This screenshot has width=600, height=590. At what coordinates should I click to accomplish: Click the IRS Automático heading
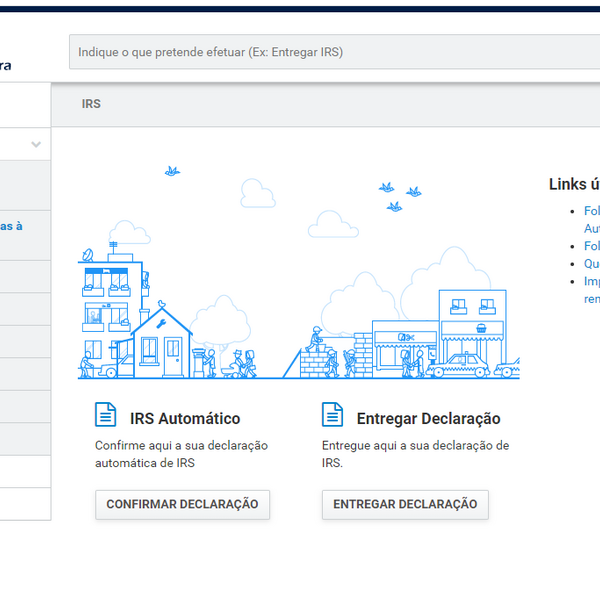pyautogui.click(x=185, y=419)
